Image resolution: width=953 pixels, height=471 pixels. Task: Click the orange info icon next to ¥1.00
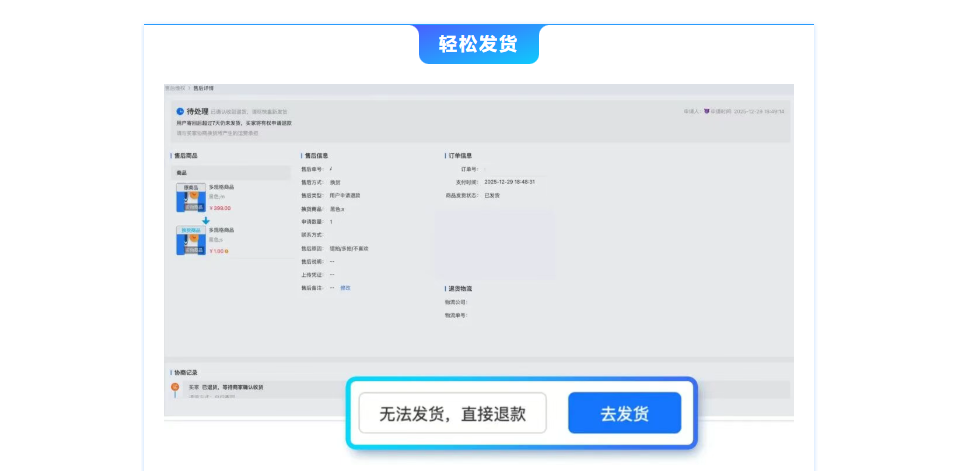pos(227,251)
